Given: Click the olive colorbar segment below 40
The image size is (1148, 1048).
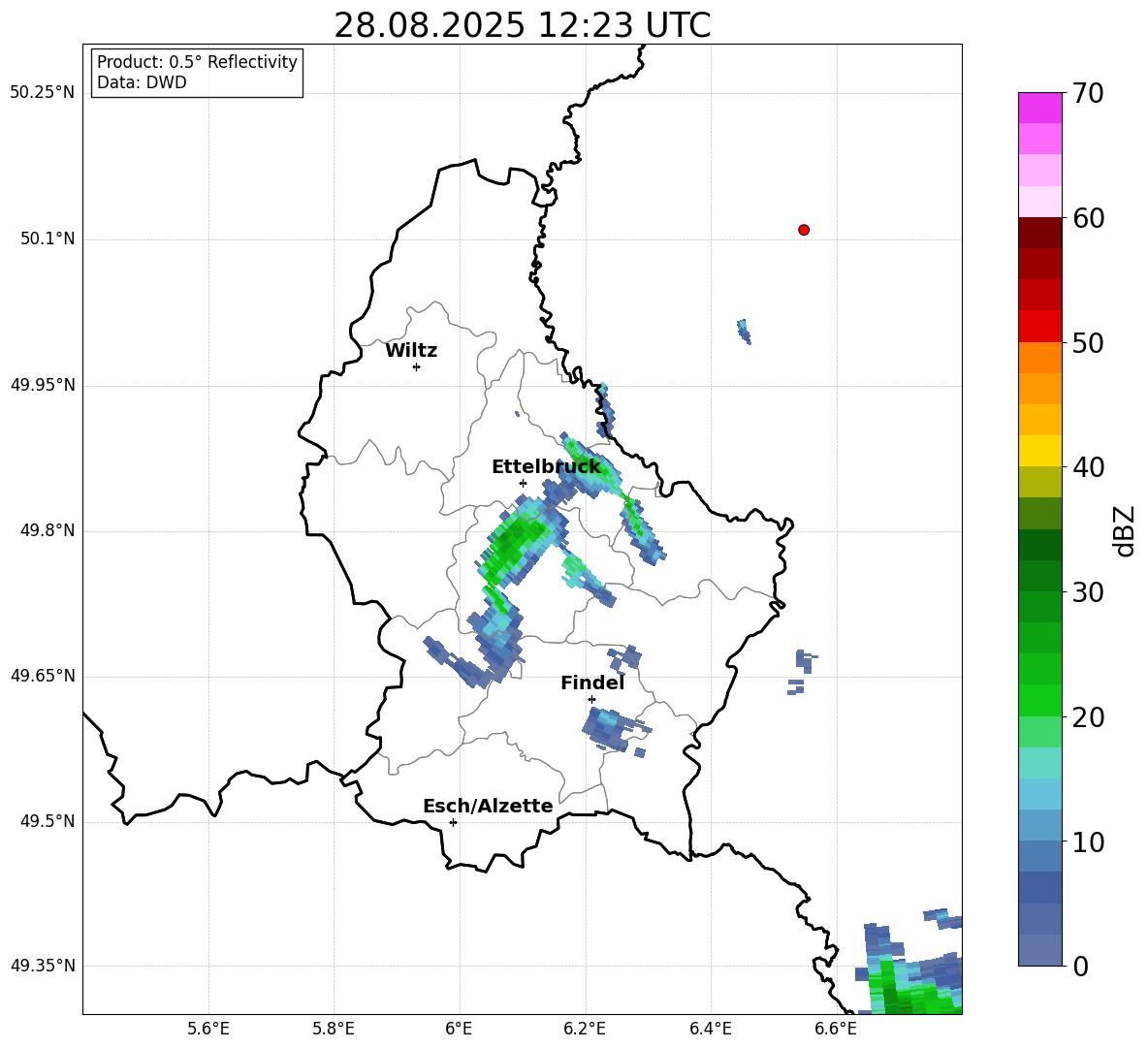Looking at the screenshot, I should point(1039,482).
